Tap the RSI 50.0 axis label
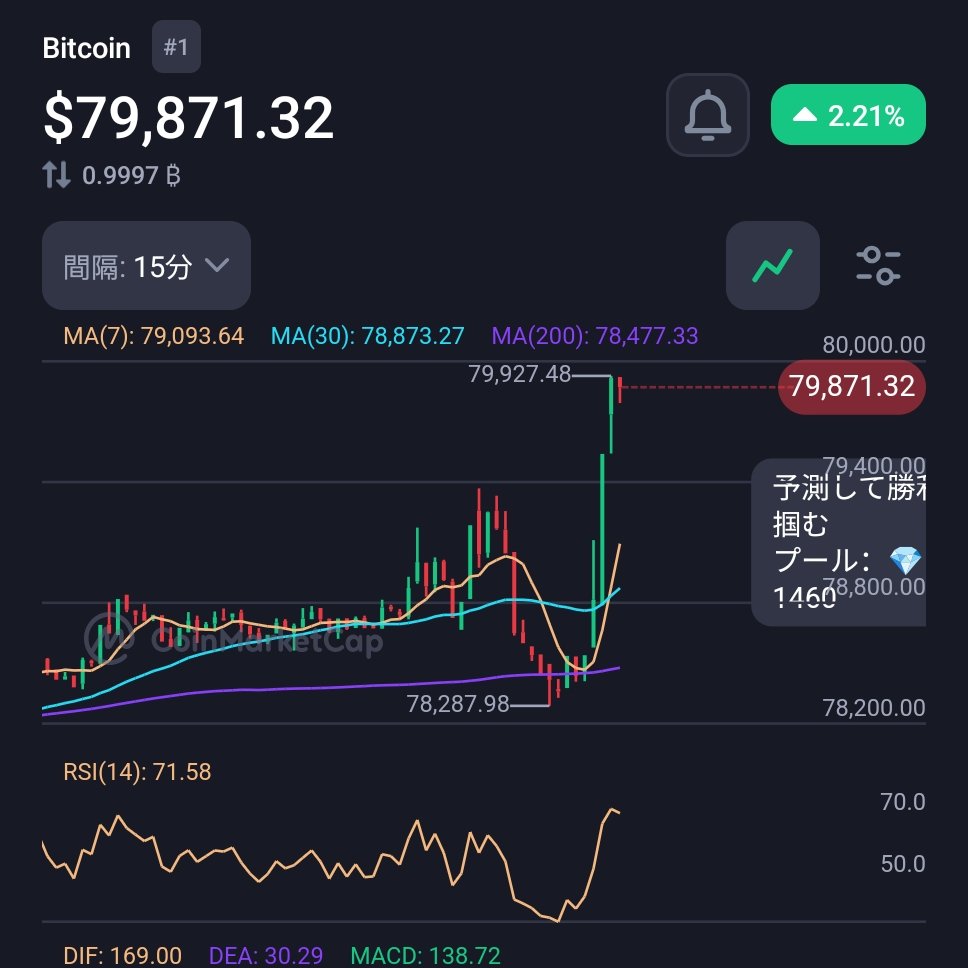The width and height of the screenshot is (968, 968). tap(903, 864)
